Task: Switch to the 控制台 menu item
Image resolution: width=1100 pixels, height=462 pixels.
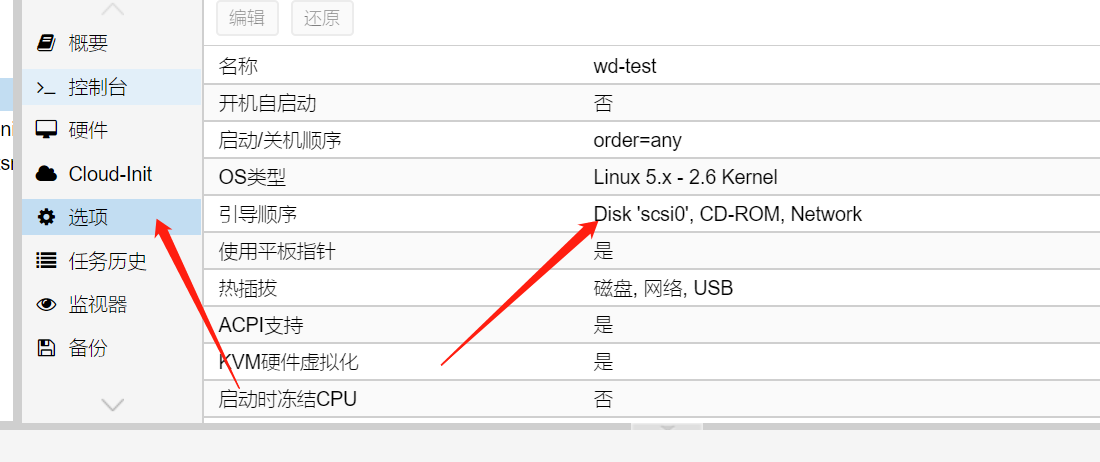Action: click(112, 88)
